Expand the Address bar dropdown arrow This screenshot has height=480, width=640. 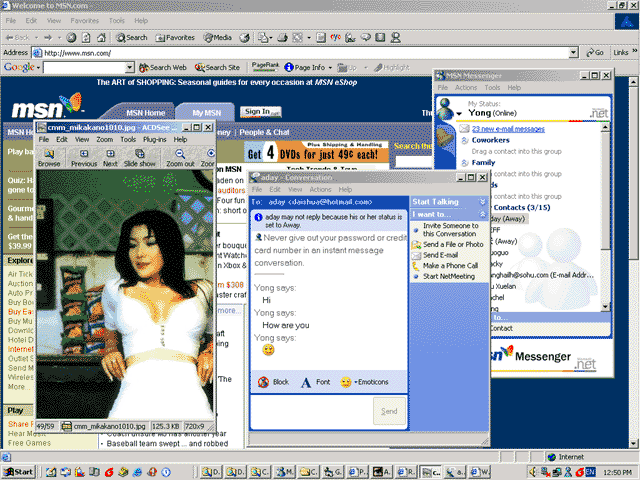pos(573,53)
